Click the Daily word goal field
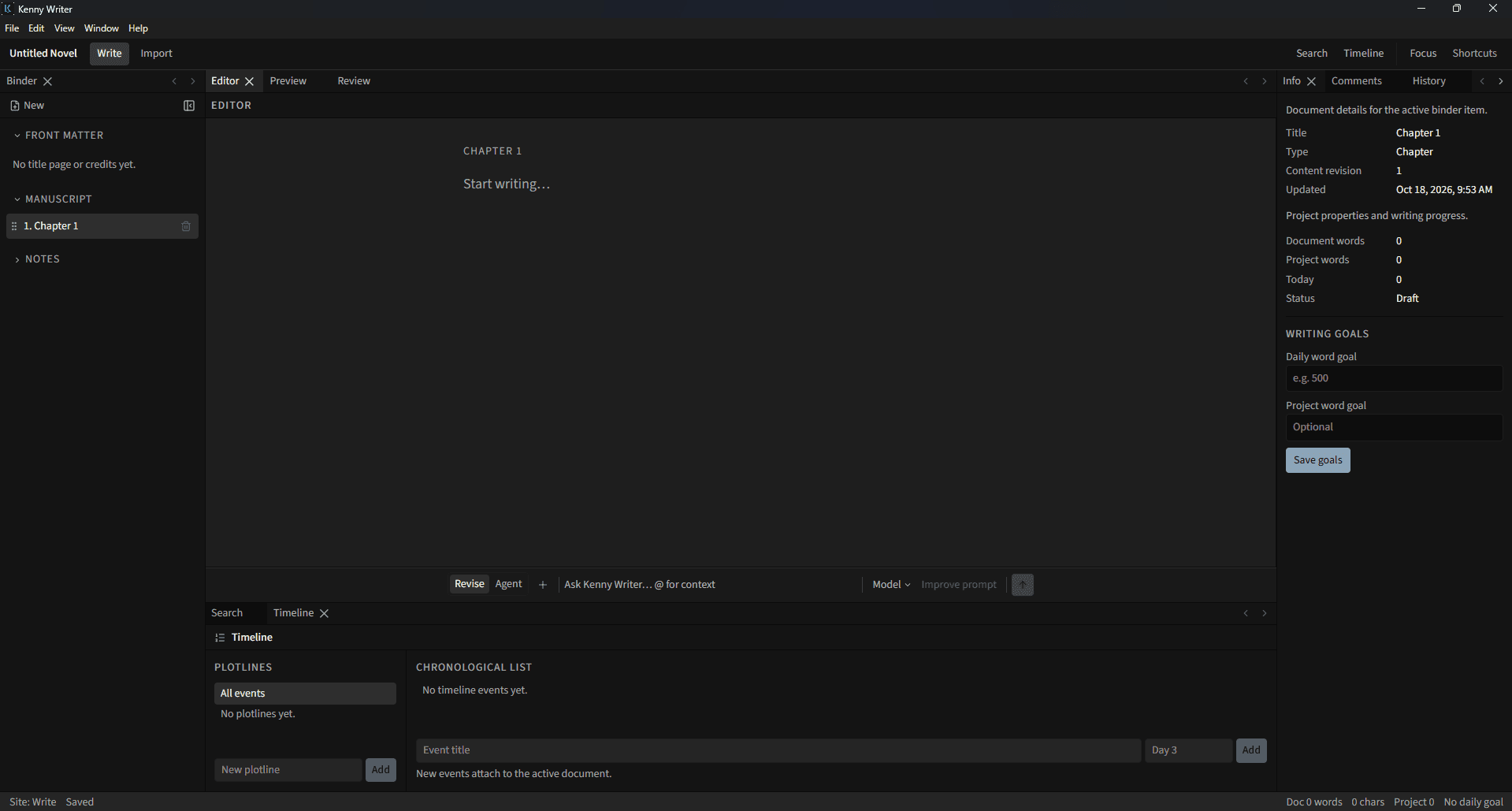 (x=1394, y=378)
